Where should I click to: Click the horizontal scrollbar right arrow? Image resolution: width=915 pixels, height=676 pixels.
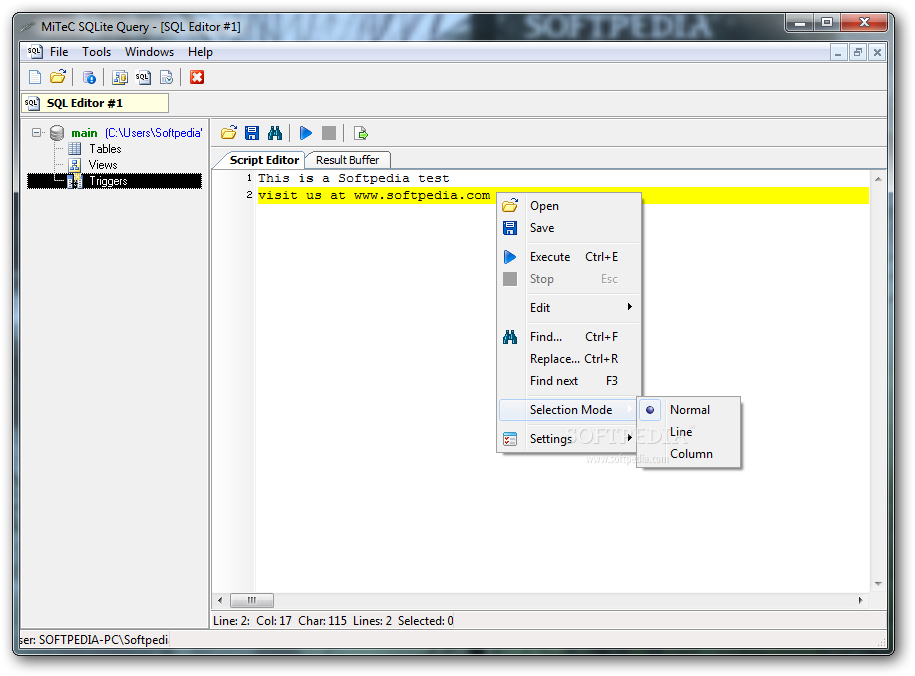[860, 600]
